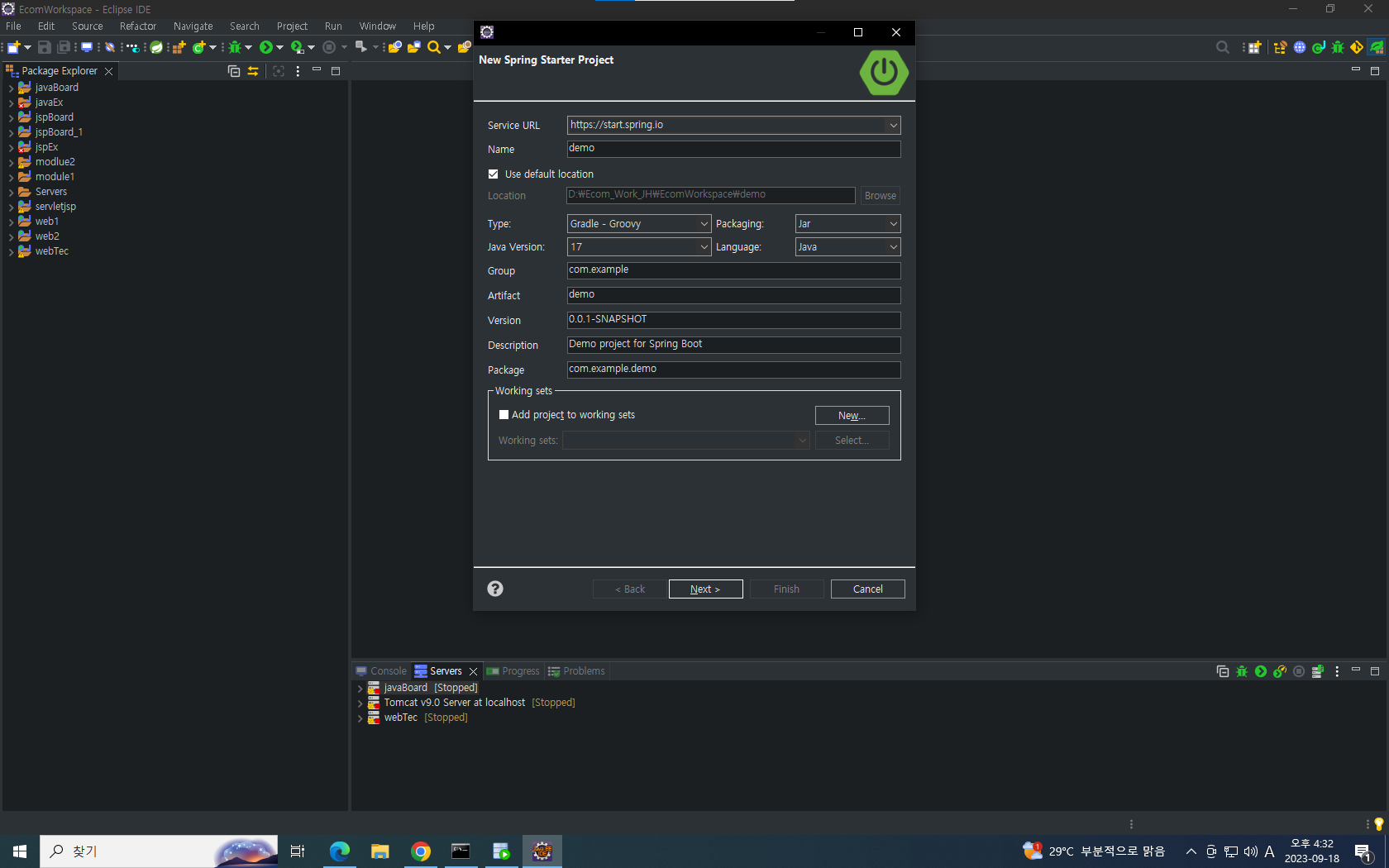The height and width of the screenshot is (868, 1389).
Task: Switch to the Web globe perspective icon
Action: [1300, 47]
